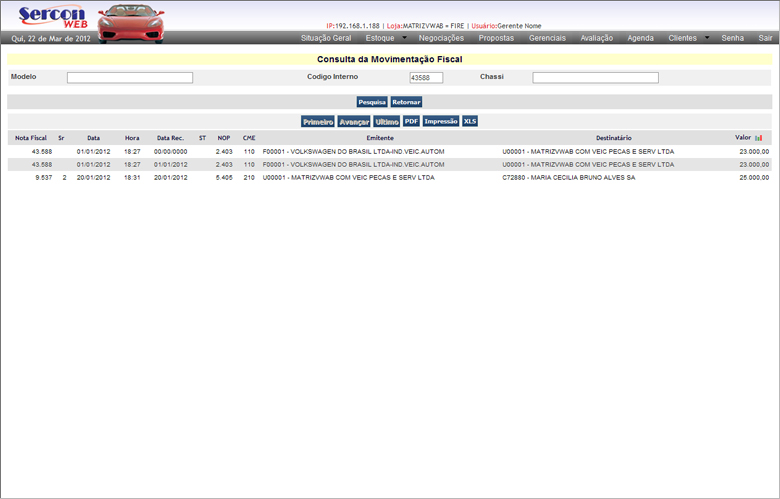Export results with the PDF button
Screen dimensions: 780x499
(411, 121)
